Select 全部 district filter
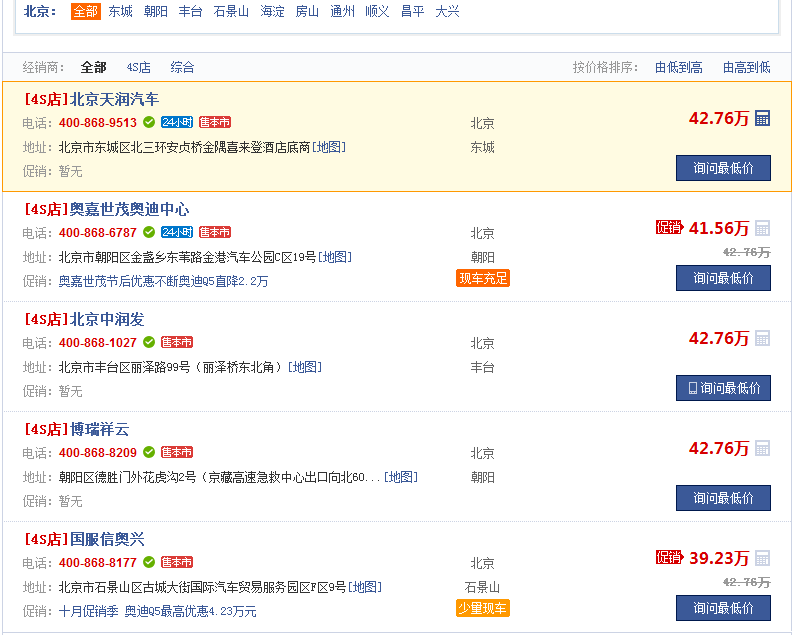This screenshot has height=635, width=795. pyautogui.click(x=86, y=11)
